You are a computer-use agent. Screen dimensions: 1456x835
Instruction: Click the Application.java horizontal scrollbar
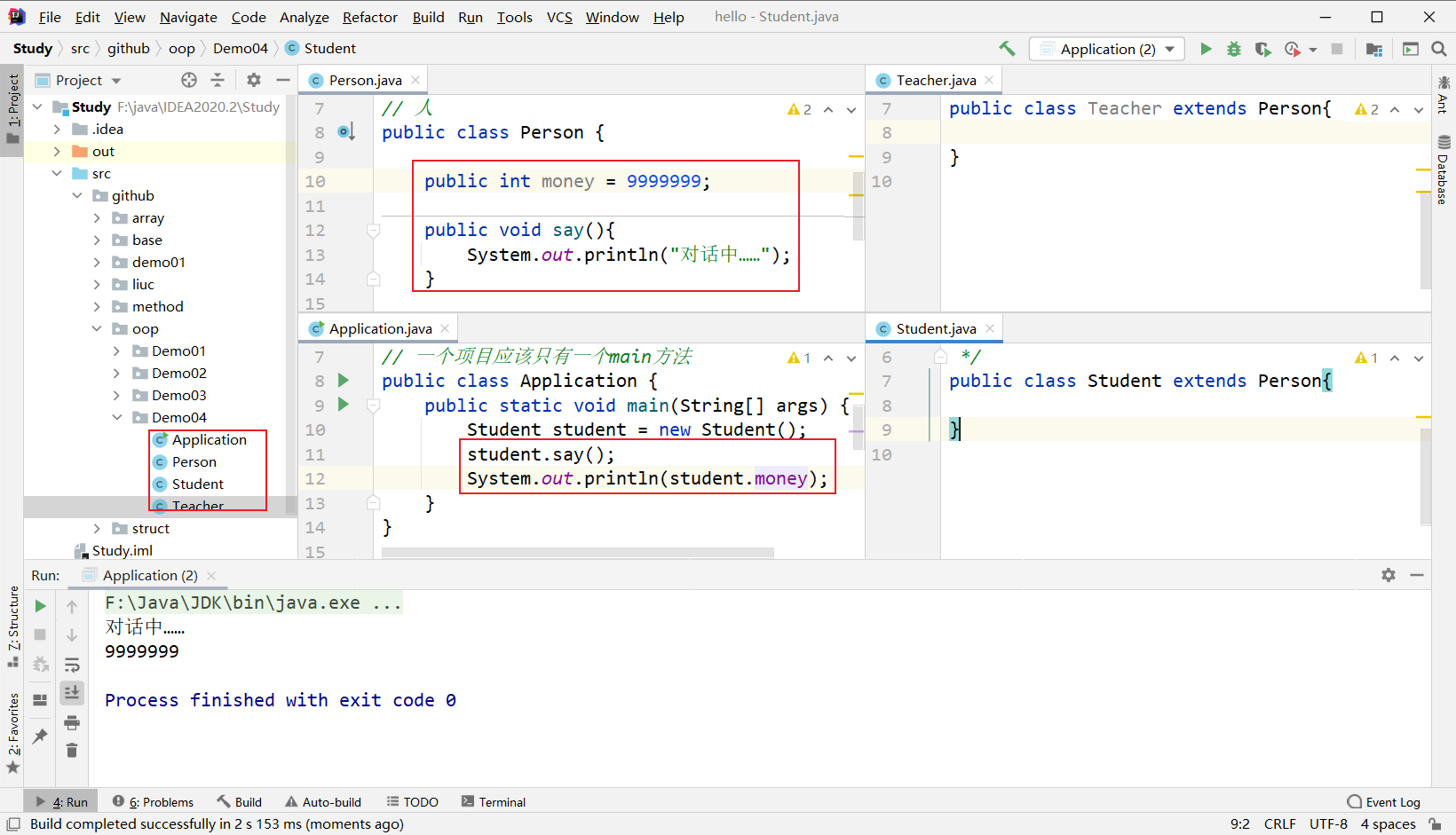tap(577, 553)
